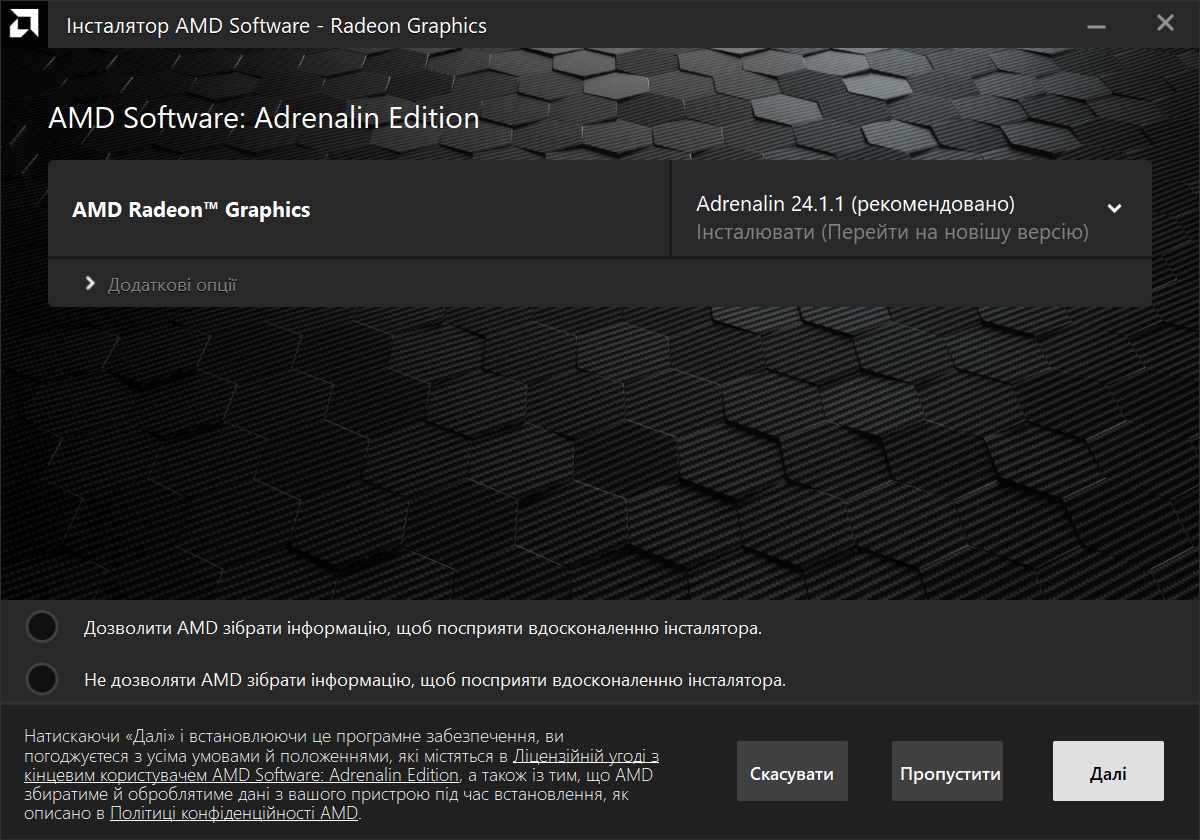Viewport: 1200px width, 840px height.
Task: Allow AMD to collect installer information radio button
Action: tap(42, 628)
